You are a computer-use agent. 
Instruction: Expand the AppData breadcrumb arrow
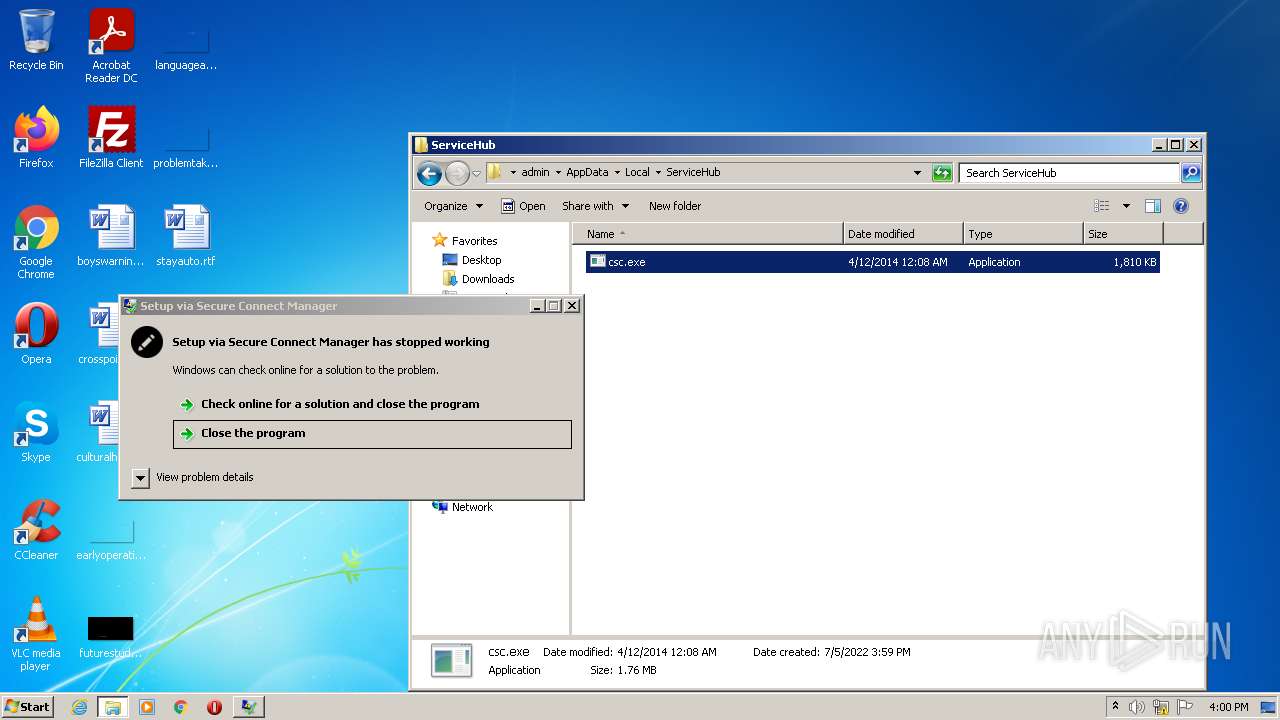coord(617,172)
